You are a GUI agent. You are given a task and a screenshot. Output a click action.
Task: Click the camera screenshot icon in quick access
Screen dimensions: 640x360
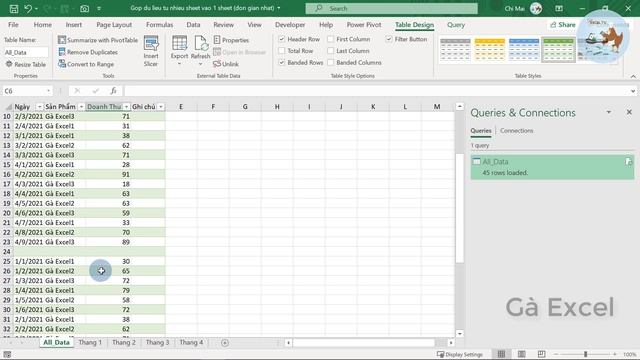pos(84,8)
